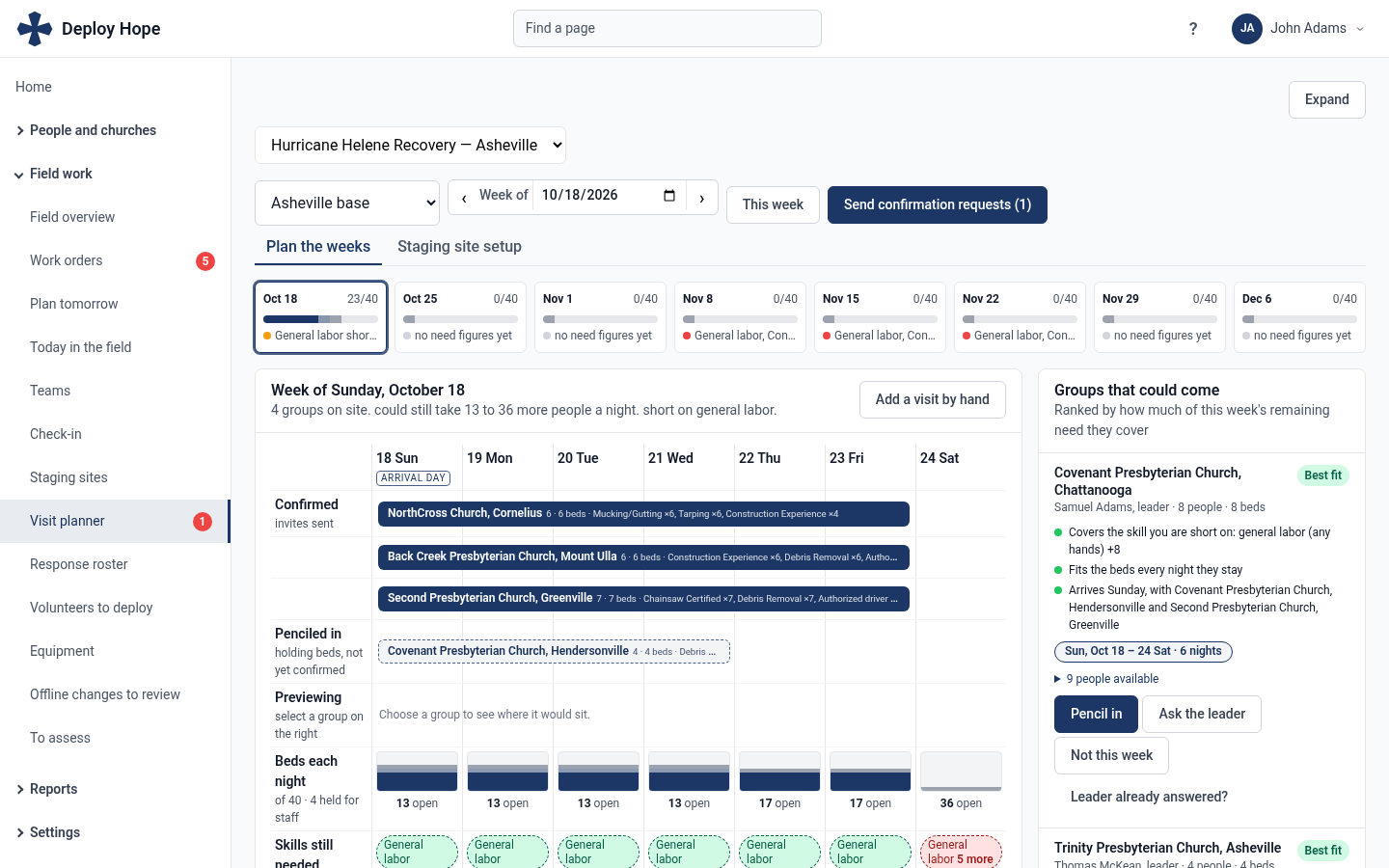Open Plan tomorrow in sidebar

click(115, 304)
